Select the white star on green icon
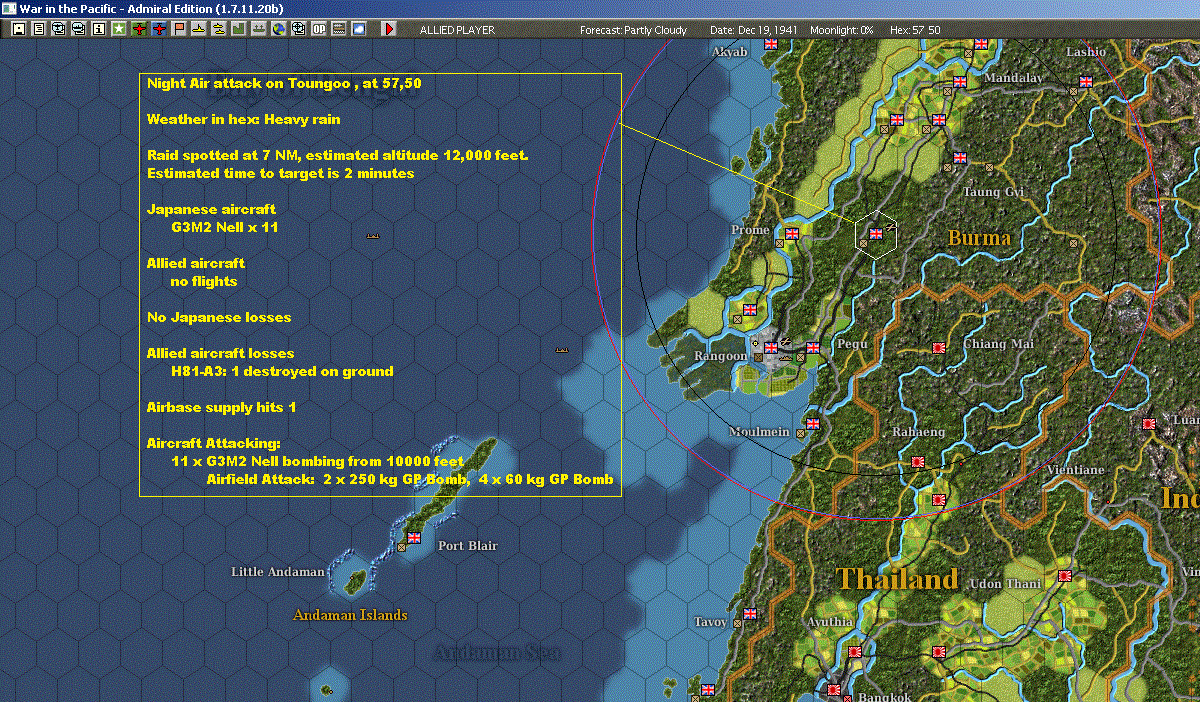 [x=119, y=29]
